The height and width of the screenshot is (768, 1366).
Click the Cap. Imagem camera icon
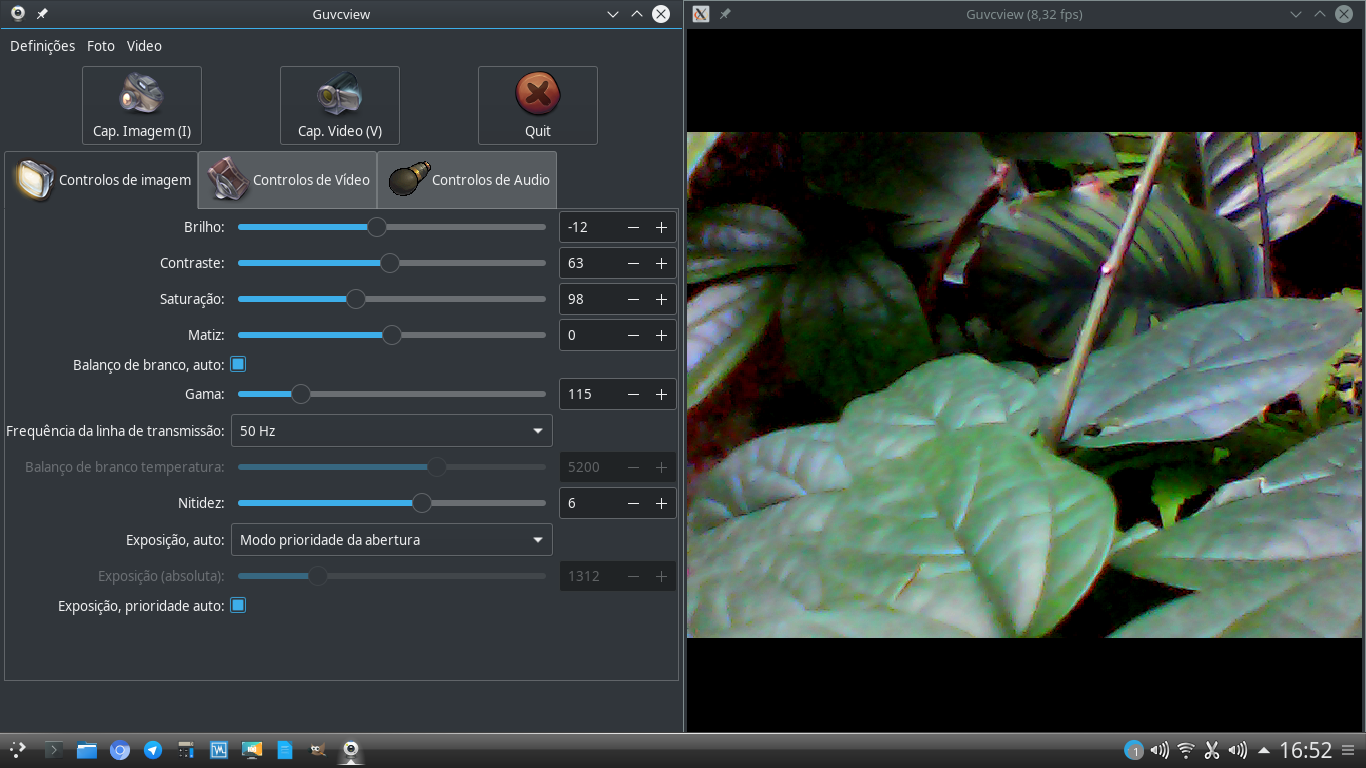point(141,95)
